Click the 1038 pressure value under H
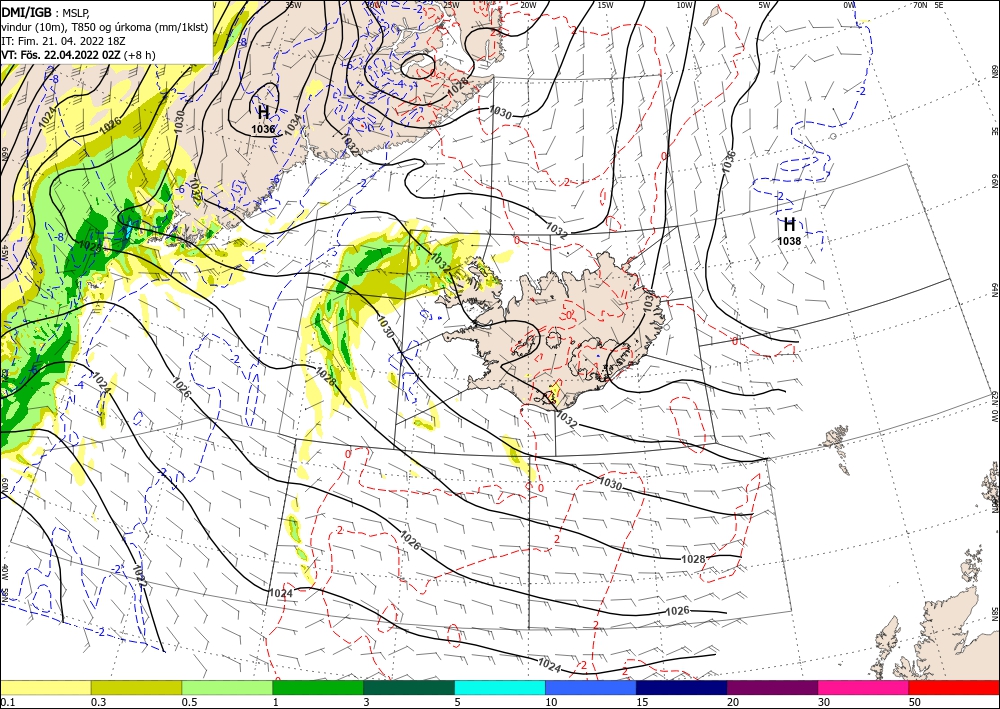1000x709 pixels. click(789, 241)
